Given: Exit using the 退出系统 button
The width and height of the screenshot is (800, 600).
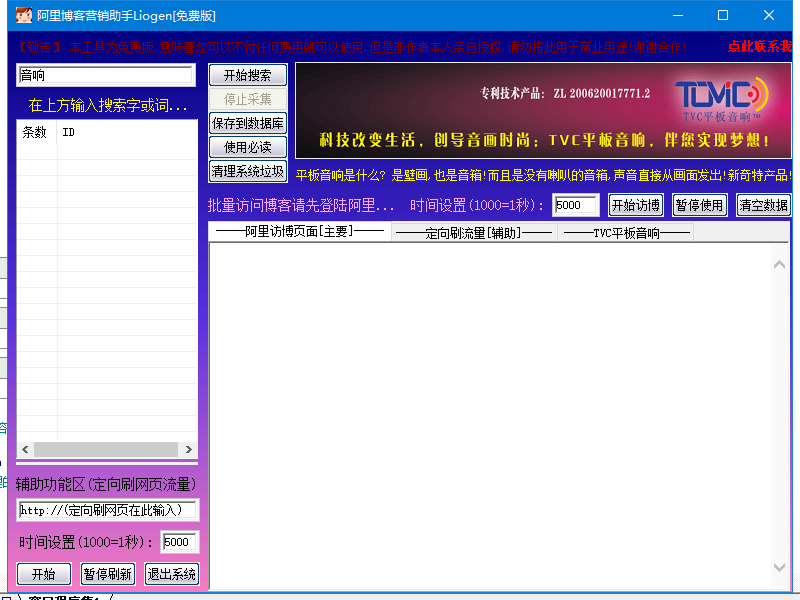Looking at the screenshot, I should [171, 574].
